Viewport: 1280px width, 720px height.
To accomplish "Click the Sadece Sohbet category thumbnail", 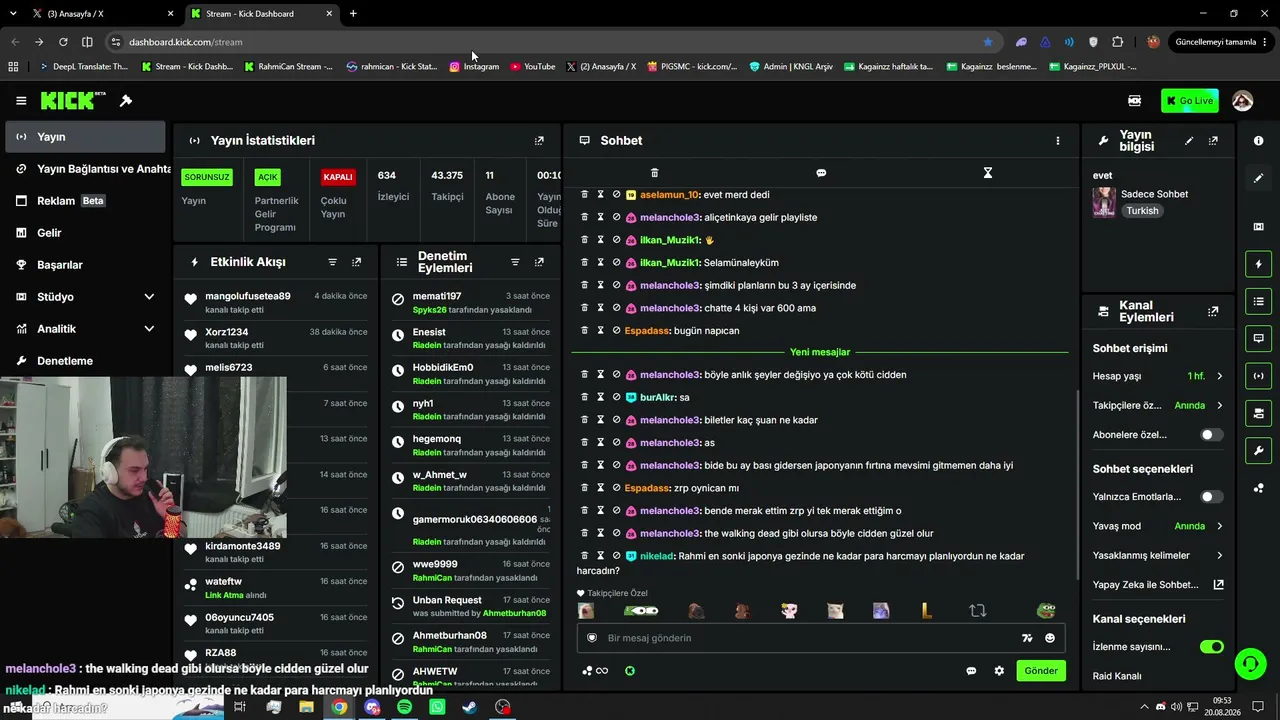I will click(1104, 201).
